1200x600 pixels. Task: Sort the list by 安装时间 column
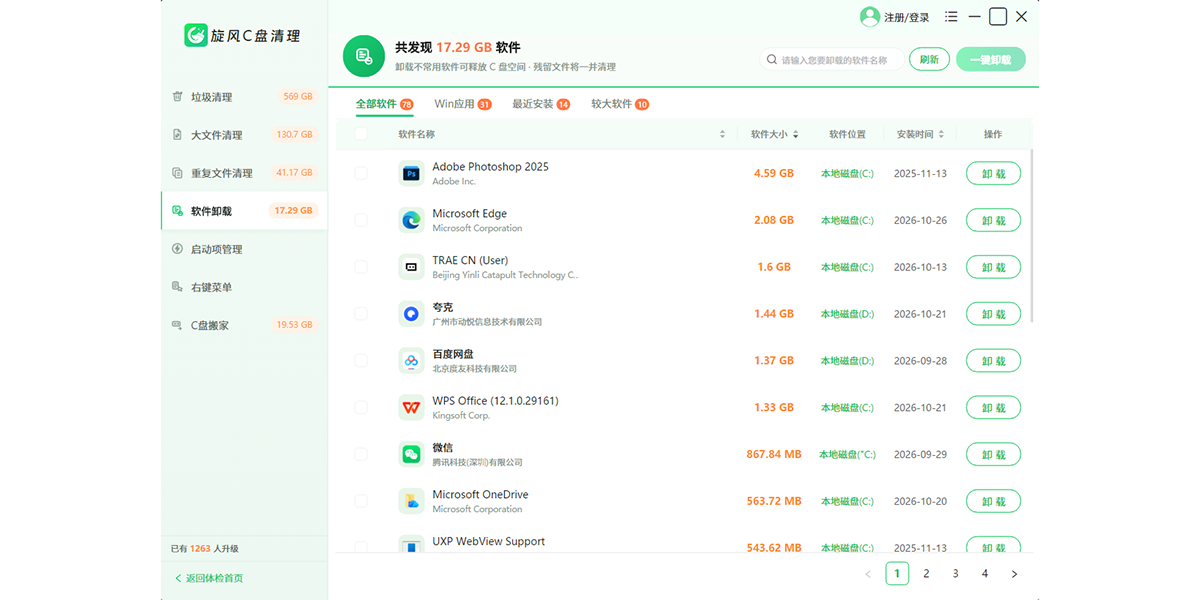[942, 134]
